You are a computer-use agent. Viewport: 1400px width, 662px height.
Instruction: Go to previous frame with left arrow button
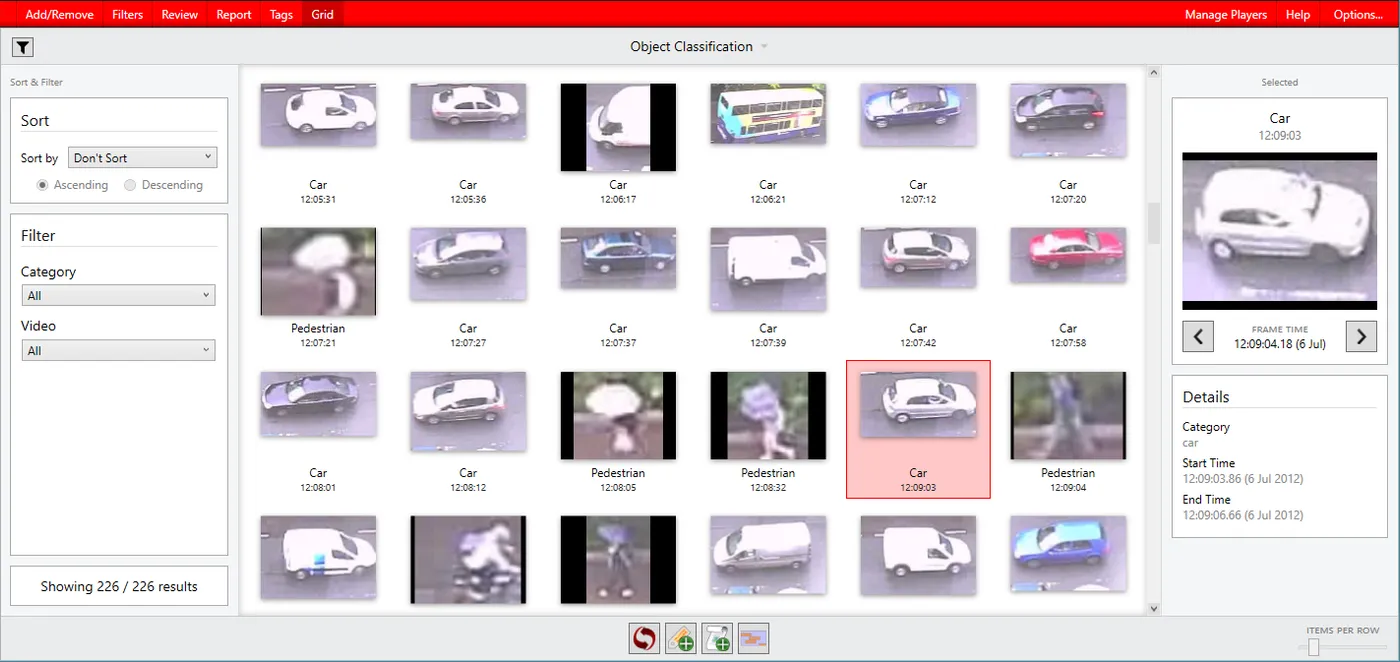coord(1198,336)
